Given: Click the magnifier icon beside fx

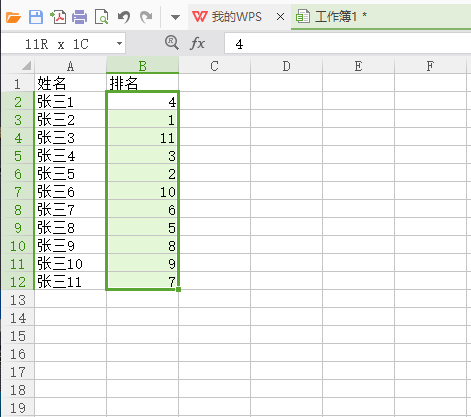Looking at the screenshot, I should (172, 43).
